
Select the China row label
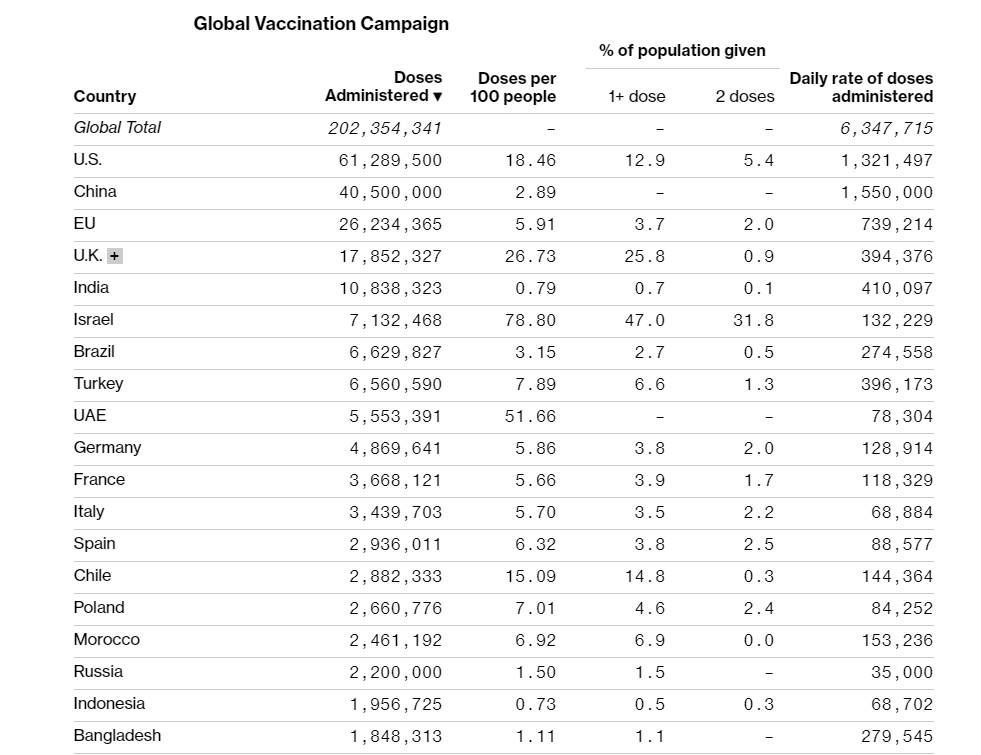click(95, 192)
